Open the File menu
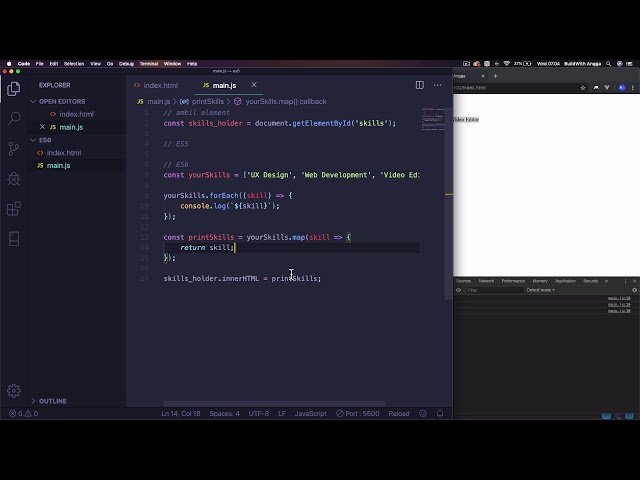This screenshot has width=640, height=480. coord(40,64)
